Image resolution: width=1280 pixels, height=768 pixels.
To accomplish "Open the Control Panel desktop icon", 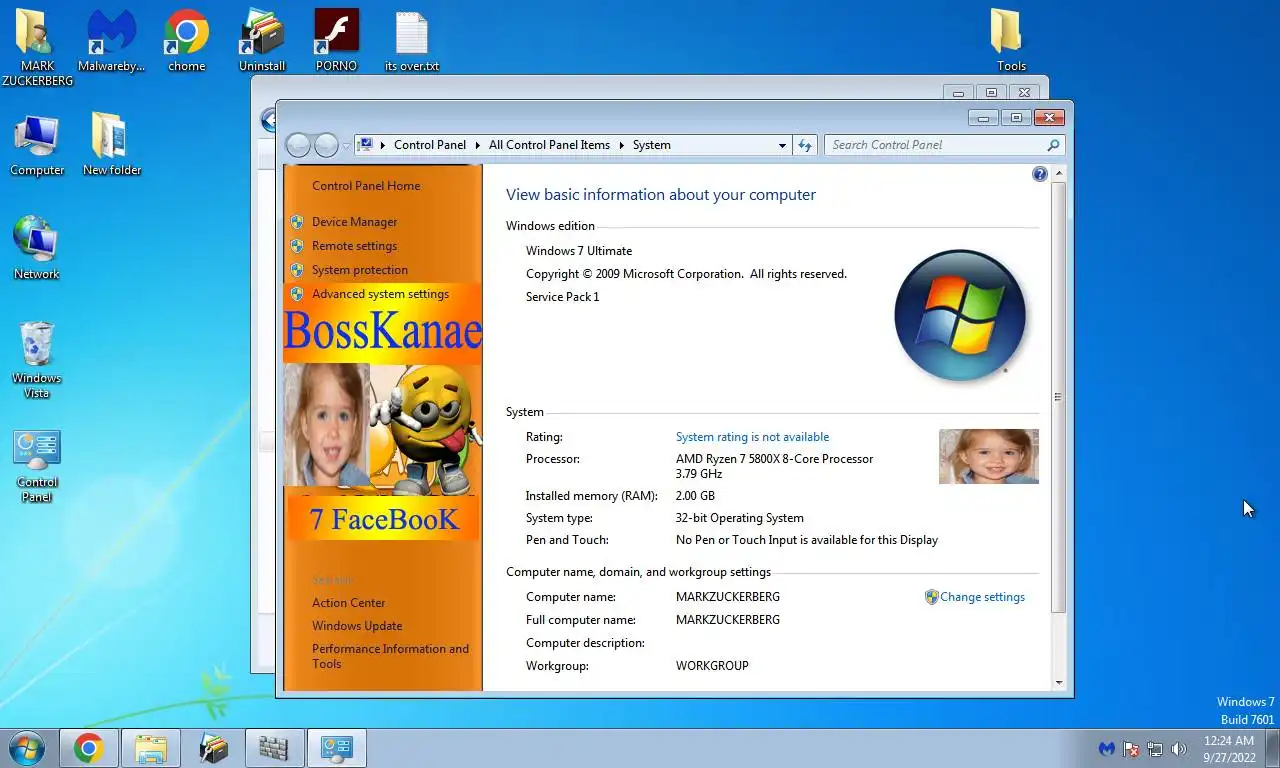I will (37, 466).
